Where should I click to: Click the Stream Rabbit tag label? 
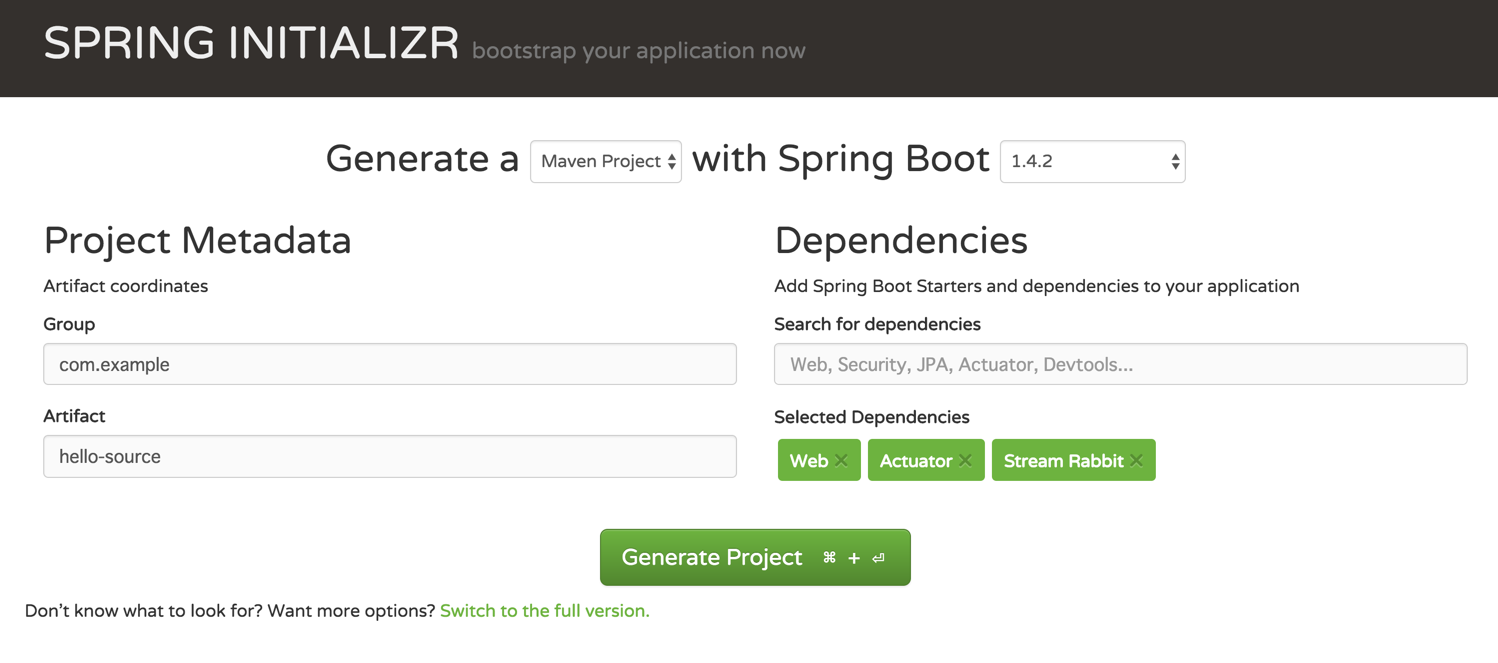coord(1062,461)
